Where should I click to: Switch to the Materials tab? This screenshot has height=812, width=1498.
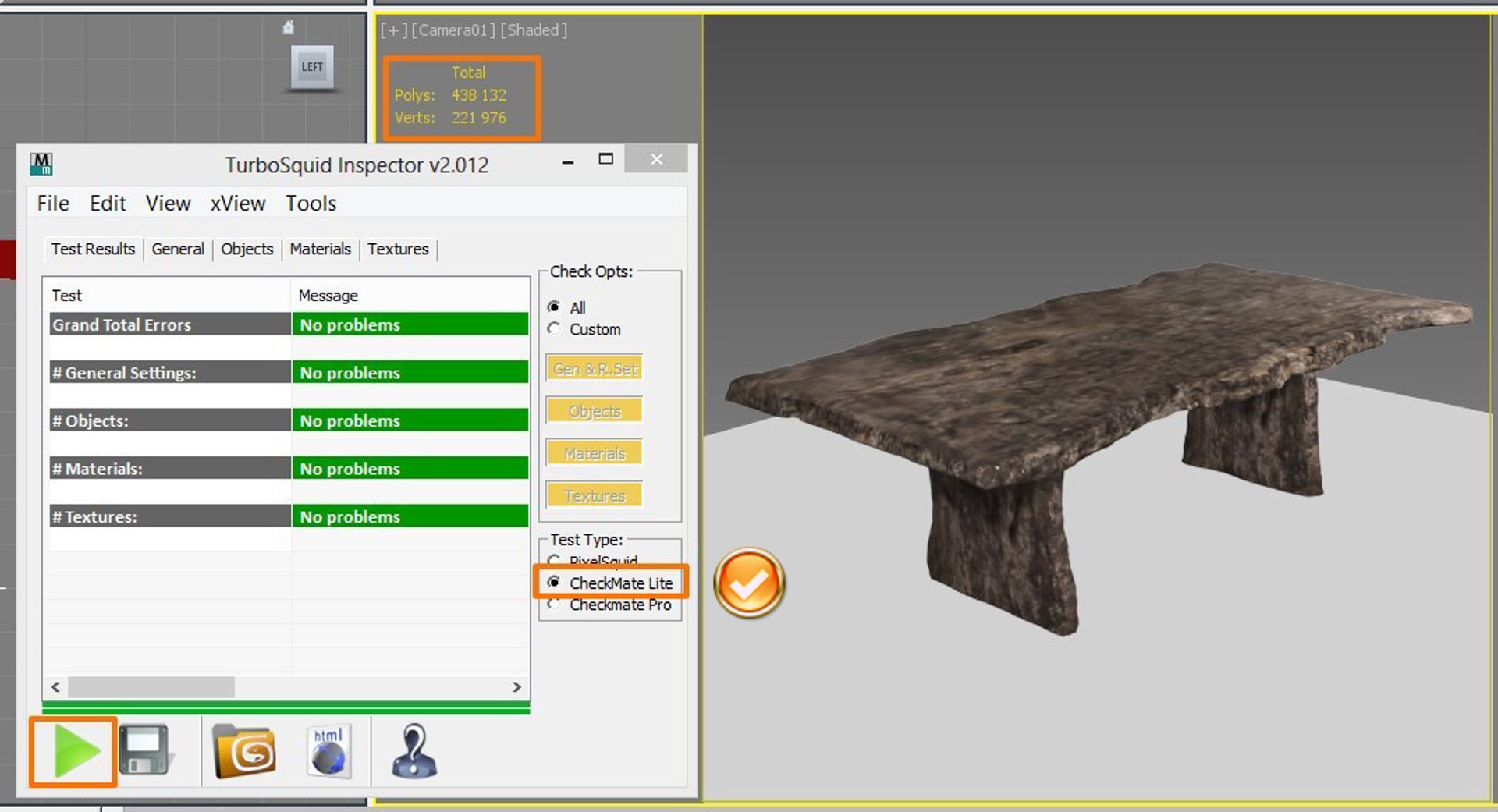tap(320, 249)
